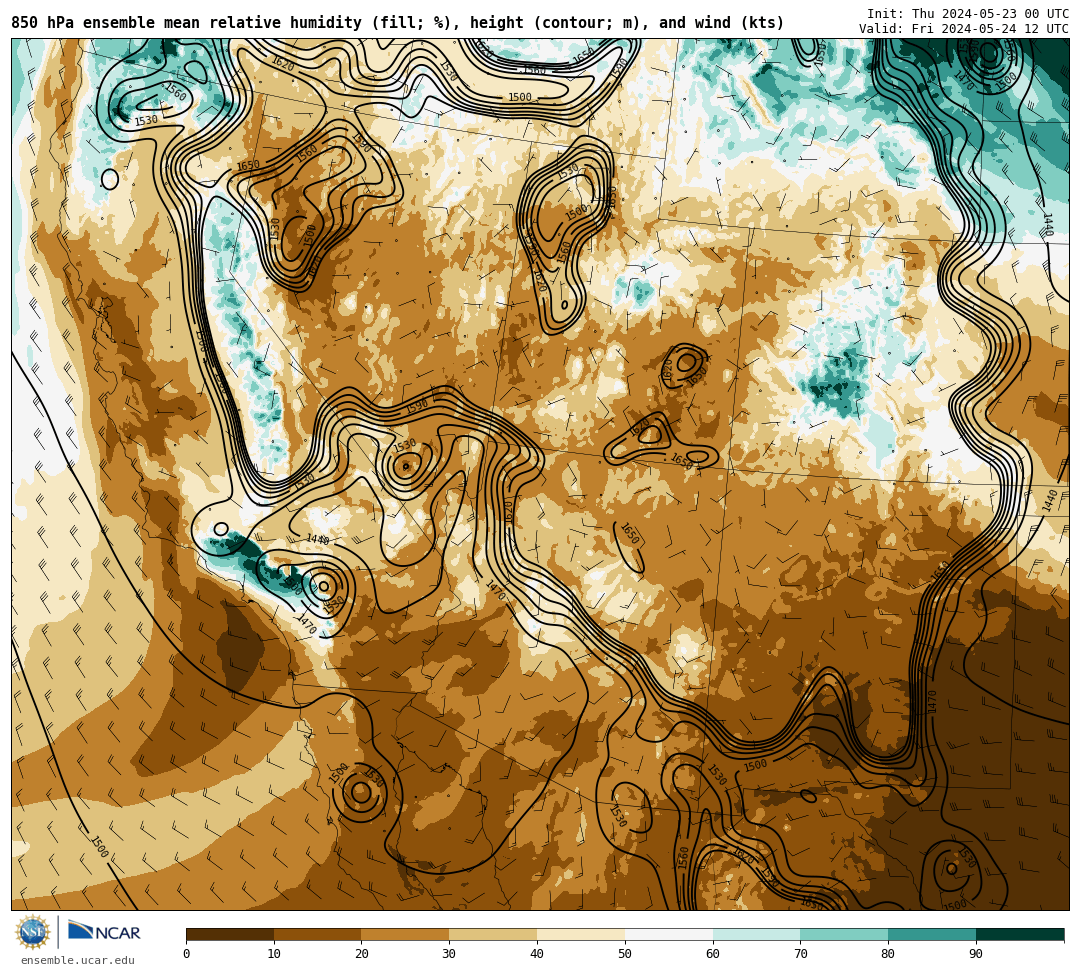Select the 20-30% orange-brown swatch
The image size is (1080, 973).
(x=406, y=934)
